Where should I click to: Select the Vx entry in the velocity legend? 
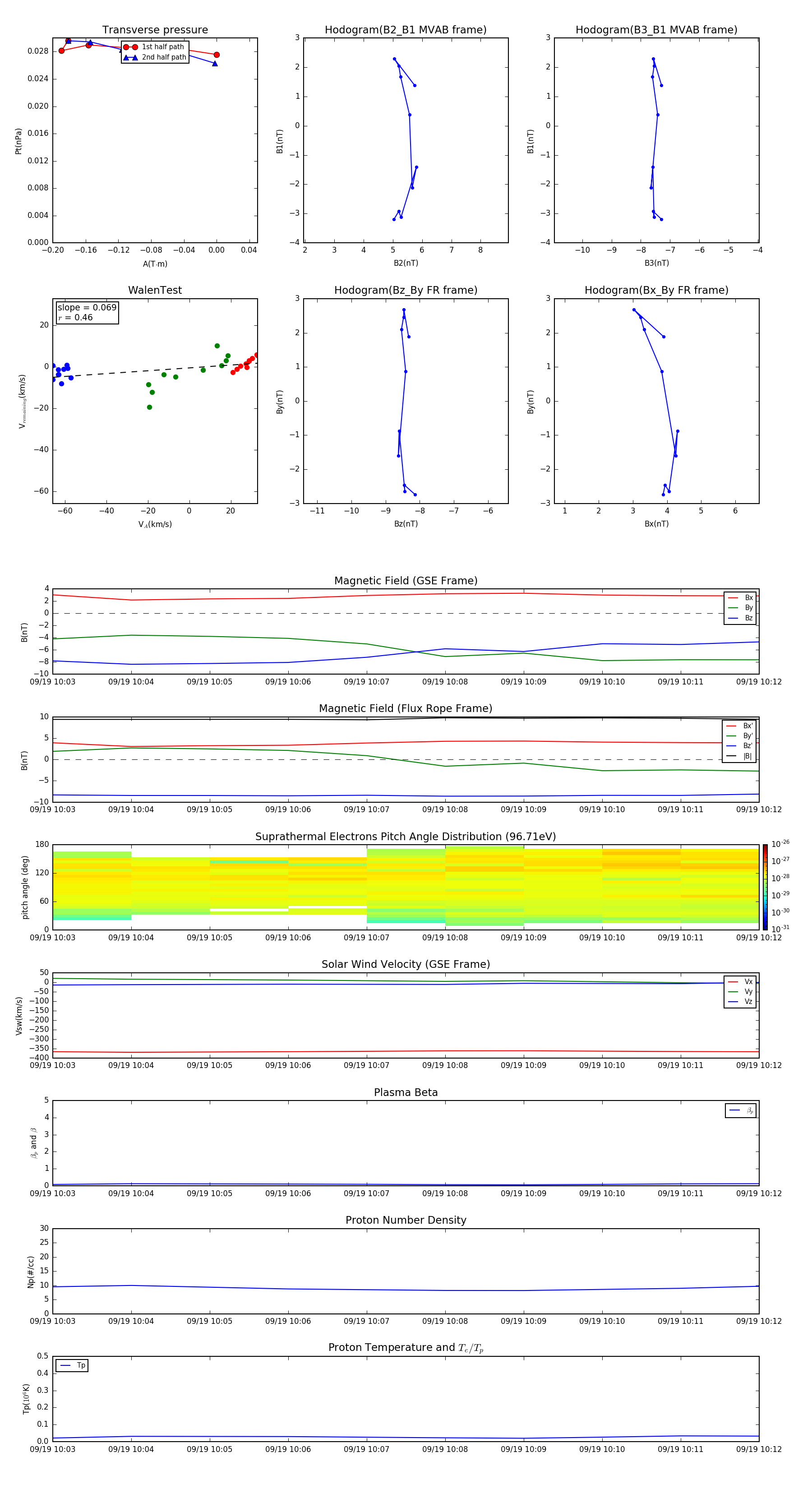(x=740, y=981)
